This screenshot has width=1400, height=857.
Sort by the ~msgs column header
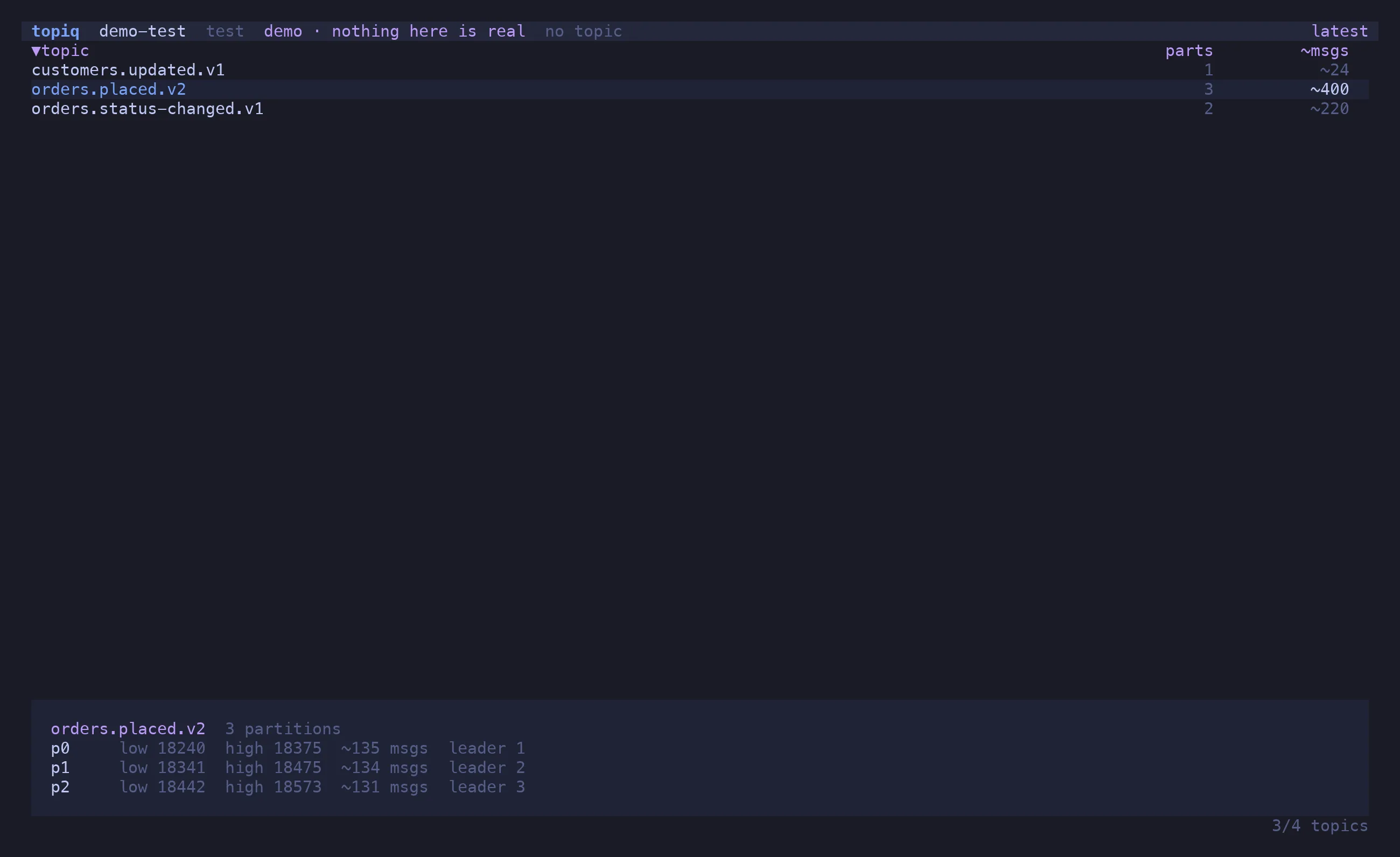pos(1325,51)
